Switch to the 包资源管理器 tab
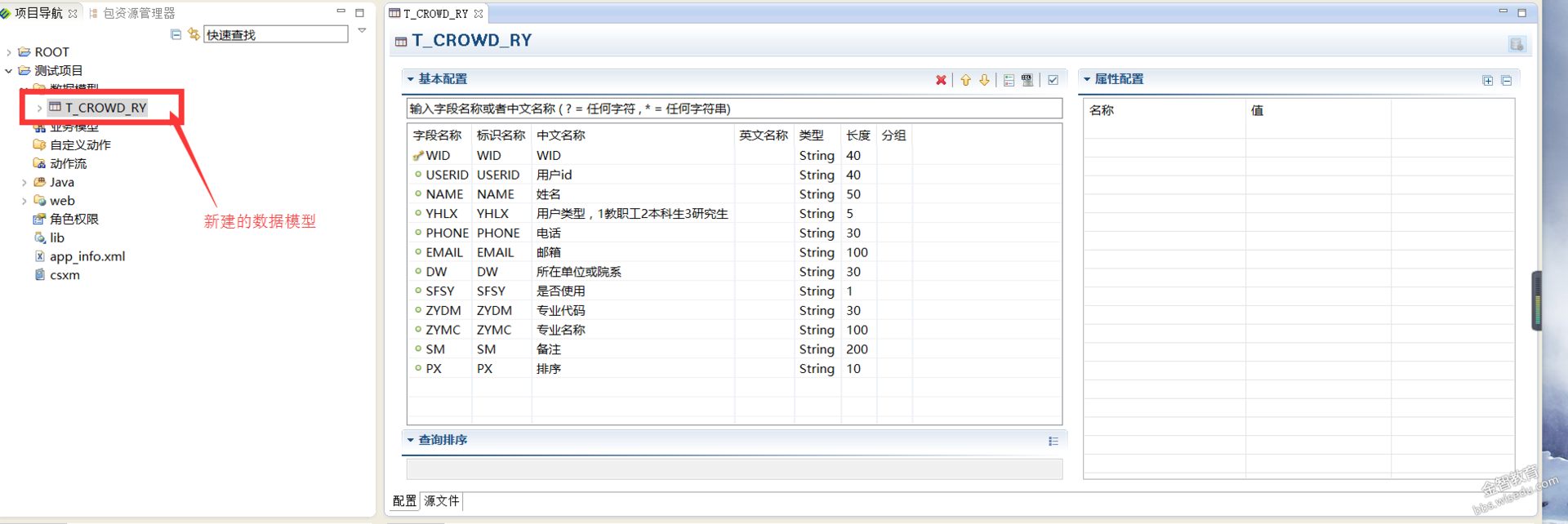 [x=139, y=13]
